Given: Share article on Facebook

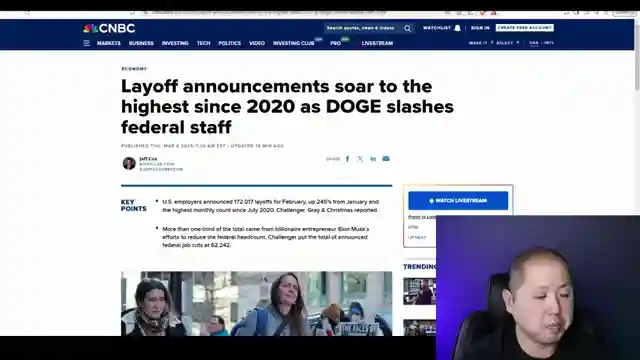Looking at the screenshot, I should click(x=347, y=159).
